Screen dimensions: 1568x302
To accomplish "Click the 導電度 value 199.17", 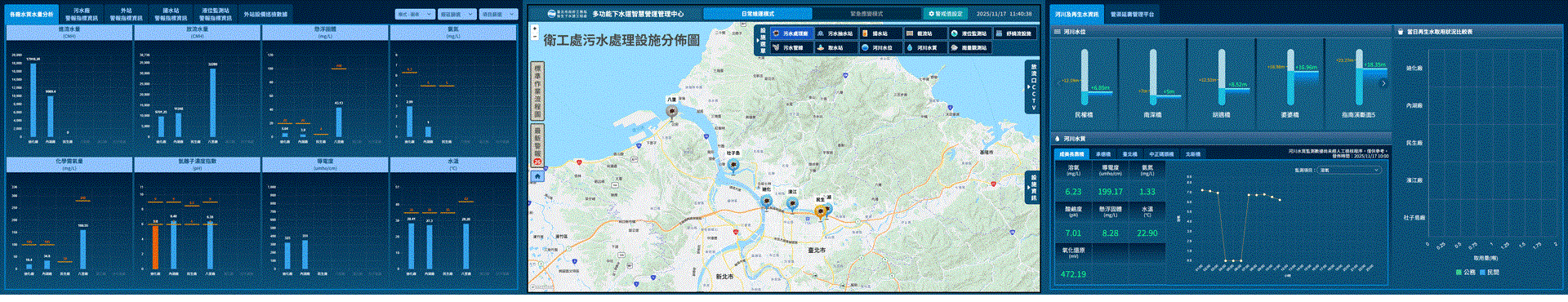I will (1110, 192).
